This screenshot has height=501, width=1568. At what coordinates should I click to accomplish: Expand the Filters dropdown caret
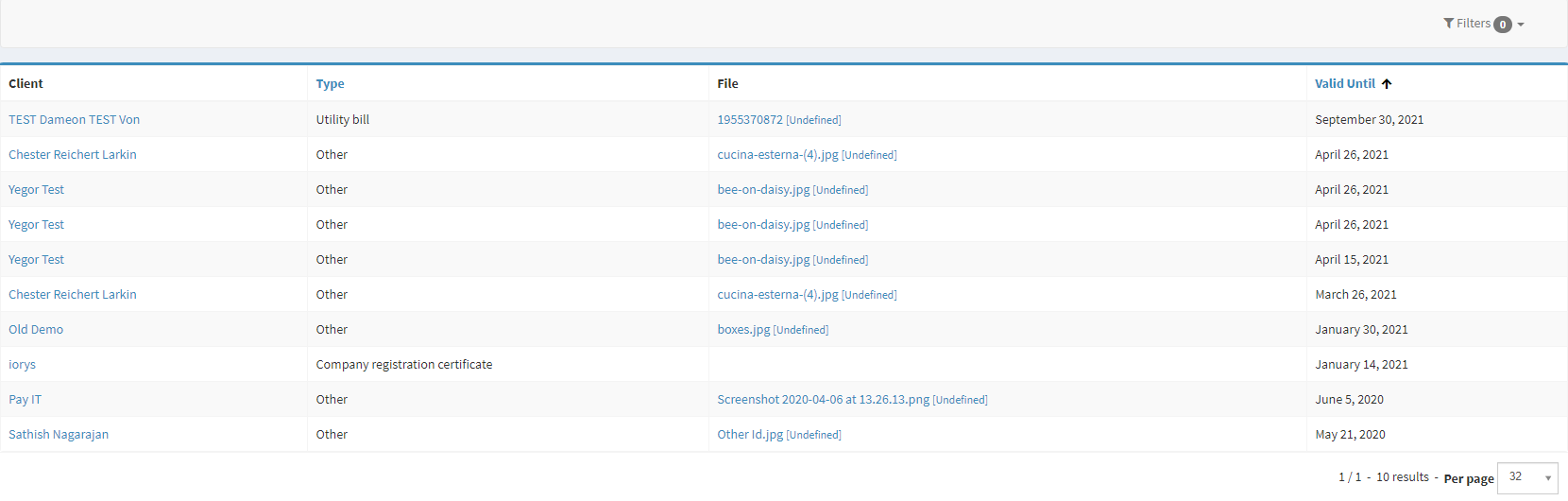1521,25
